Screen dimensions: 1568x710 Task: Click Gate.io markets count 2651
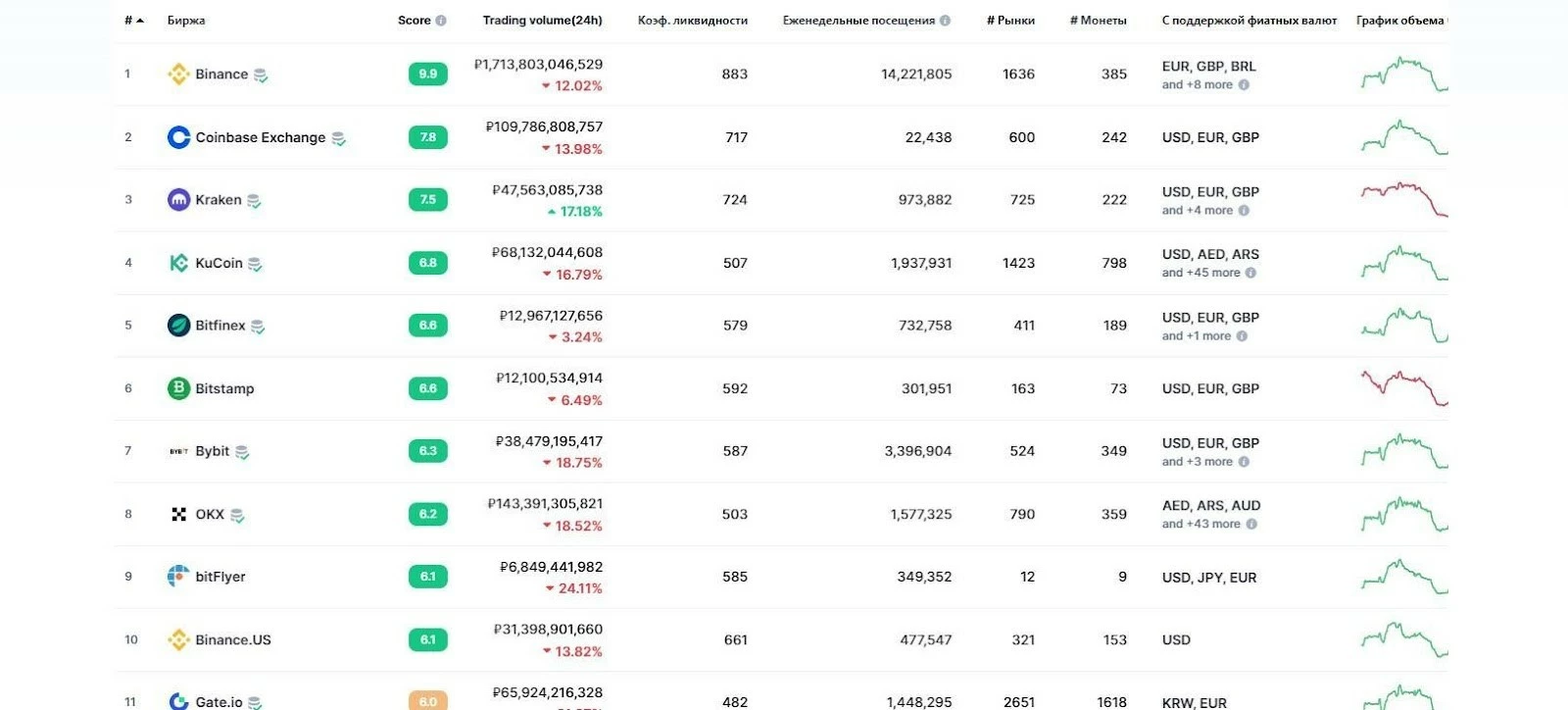pyautogui.click(x=1019, y=702)
